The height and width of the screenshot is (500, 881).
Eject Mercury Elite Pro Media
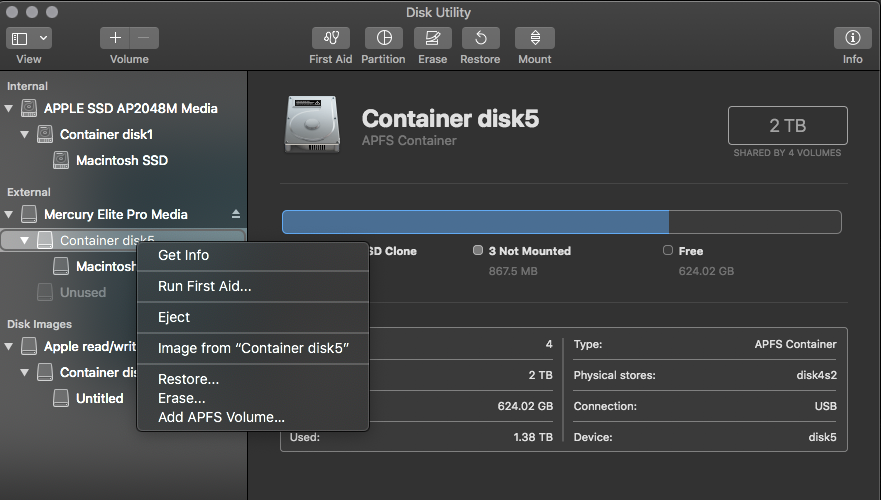click(x=236, y=214)
